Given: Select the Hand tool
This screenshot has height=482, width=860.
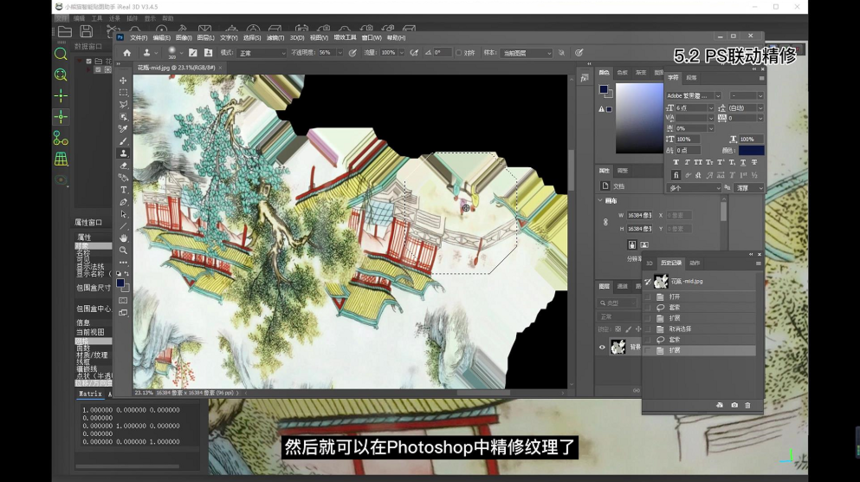Looking at the screenshot, I should 123,238.
